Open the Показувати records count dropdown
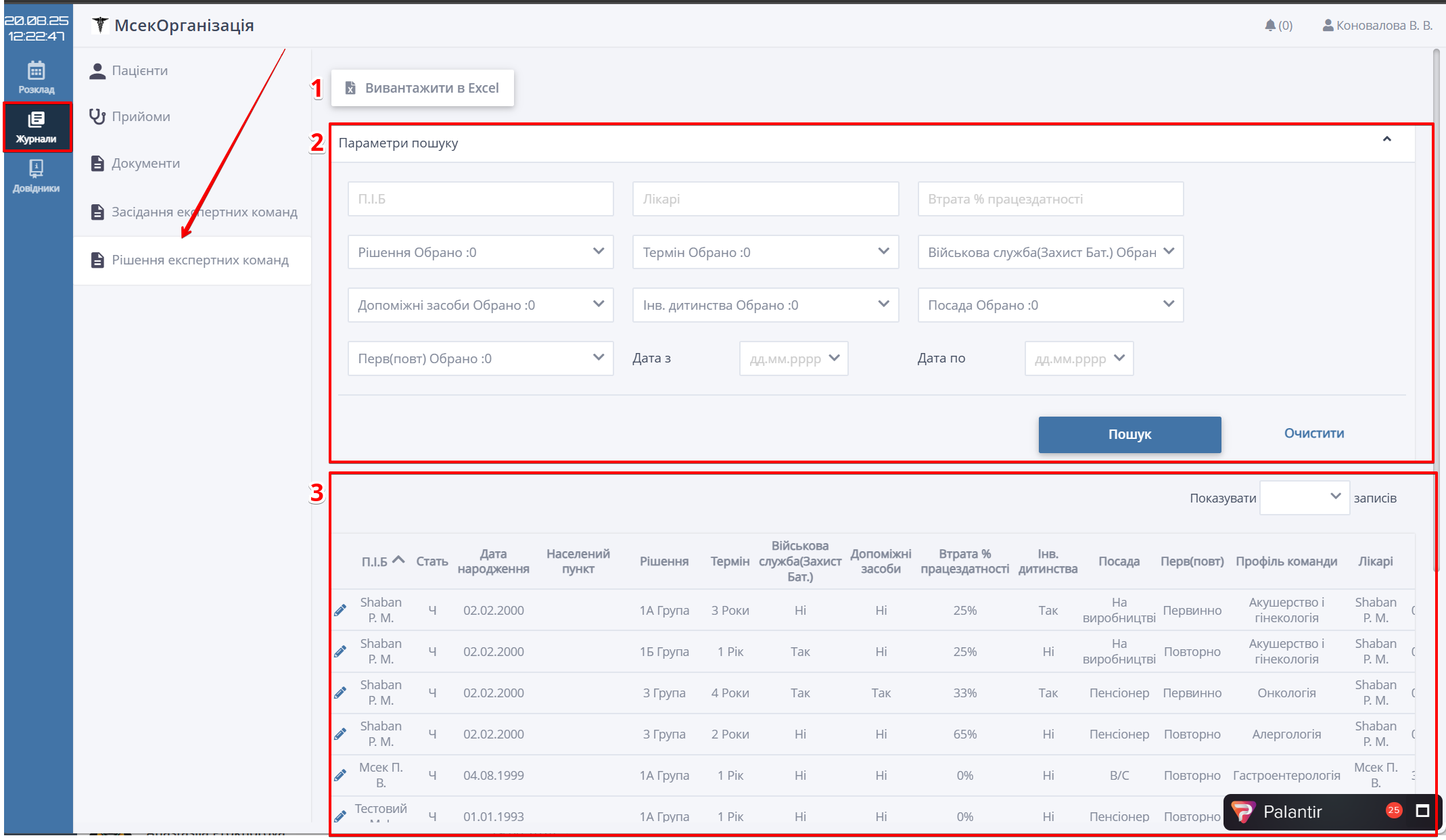Screen dimensions: 1446x840 1304,498
